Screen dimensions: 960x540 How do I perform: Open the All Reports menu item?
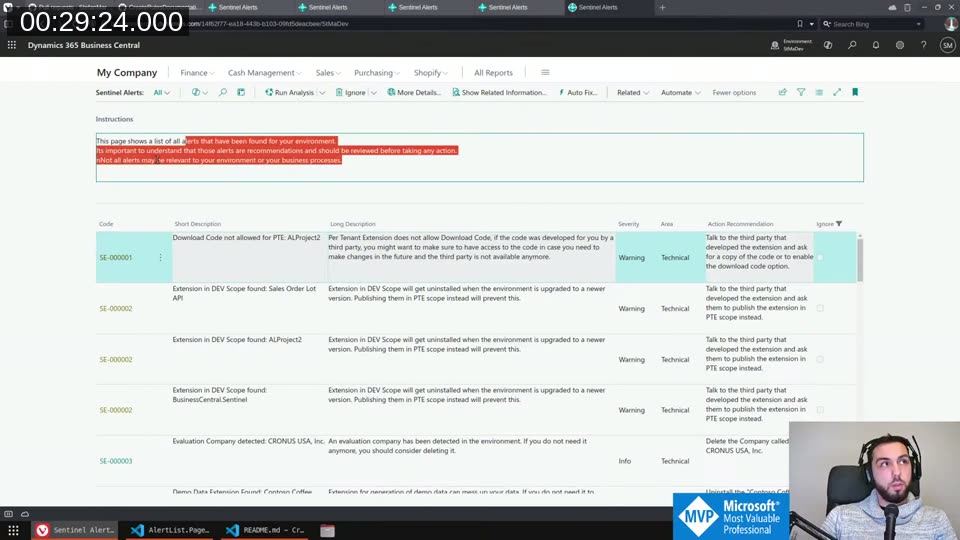pyautogui.click(x=493, y=73)
